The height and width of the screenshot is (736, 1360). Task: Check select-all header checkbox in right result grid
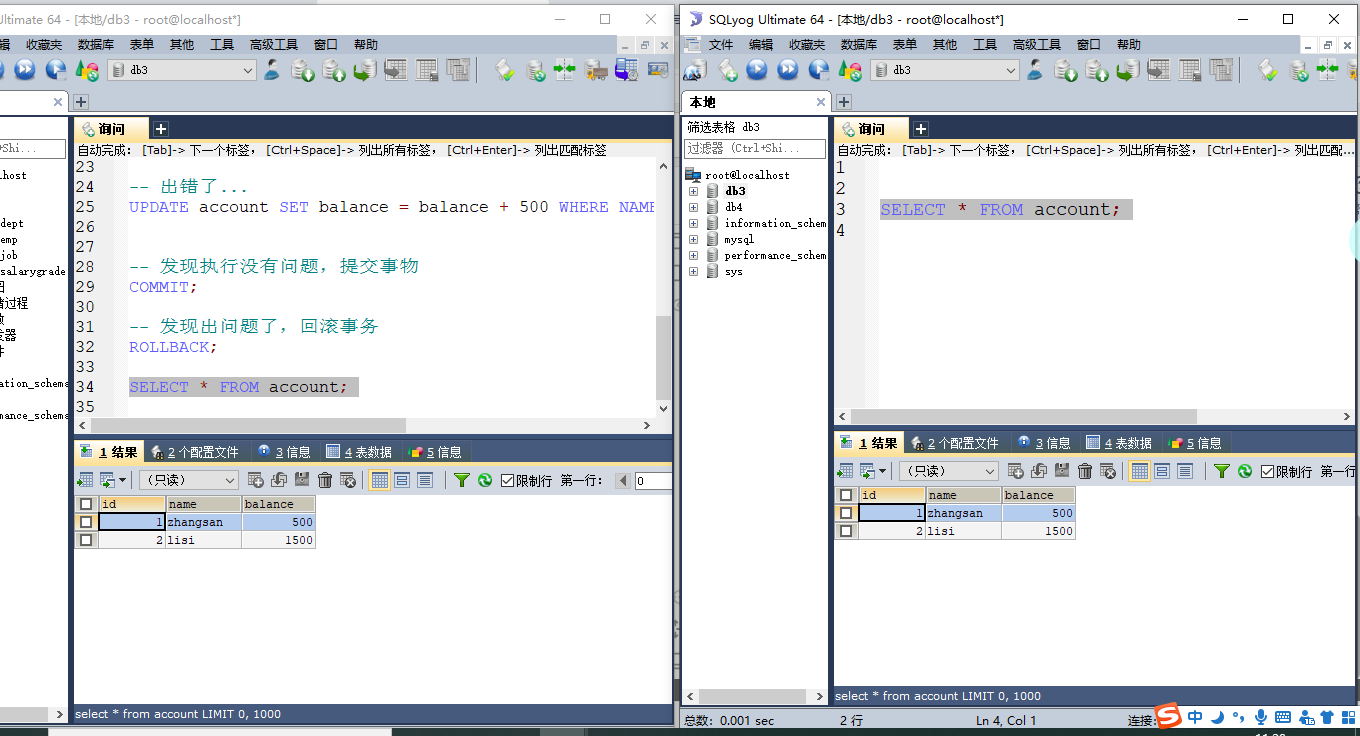846,495
